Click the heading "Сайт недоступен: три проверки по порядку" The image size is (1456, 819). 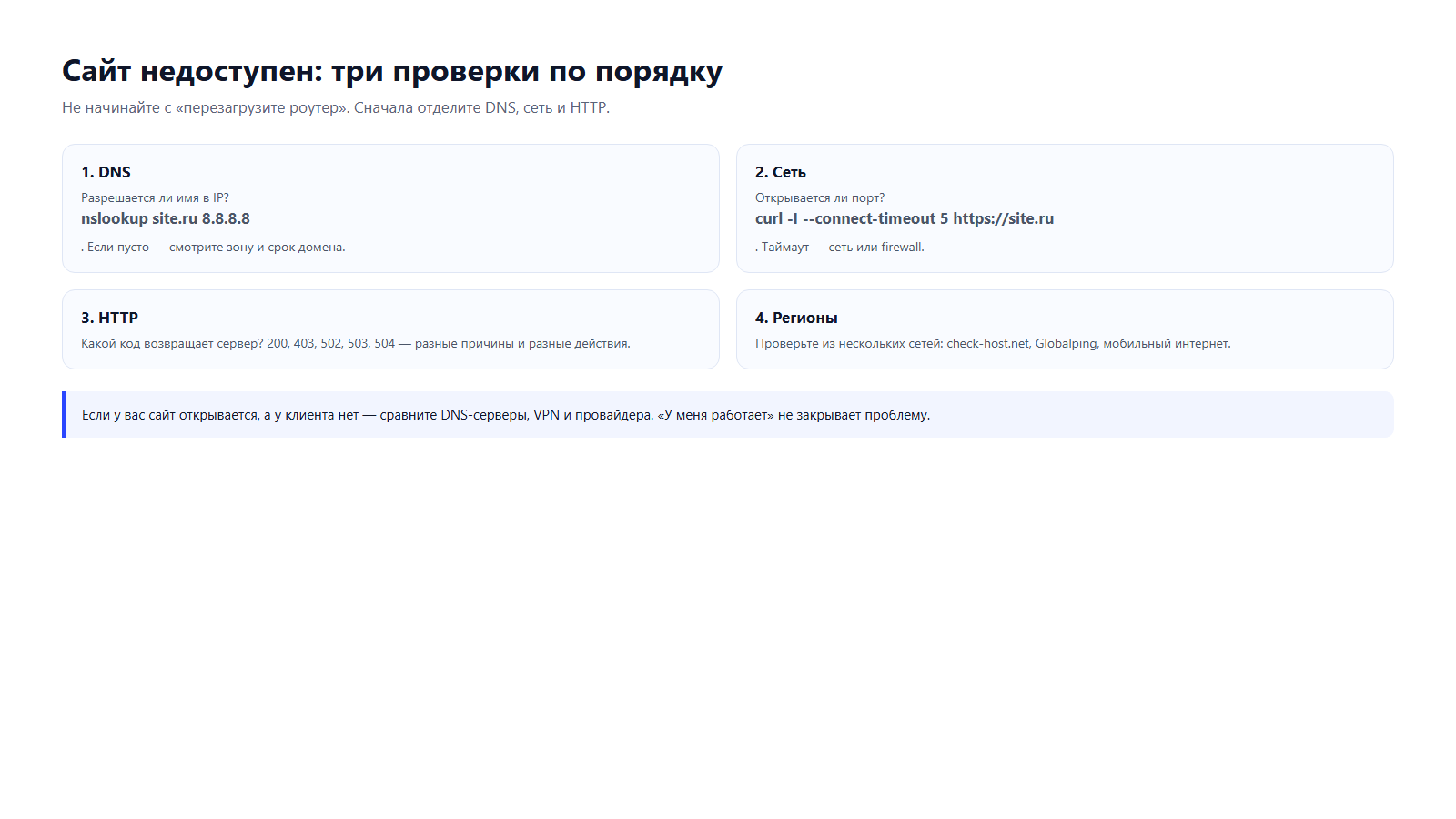[392, 71]
